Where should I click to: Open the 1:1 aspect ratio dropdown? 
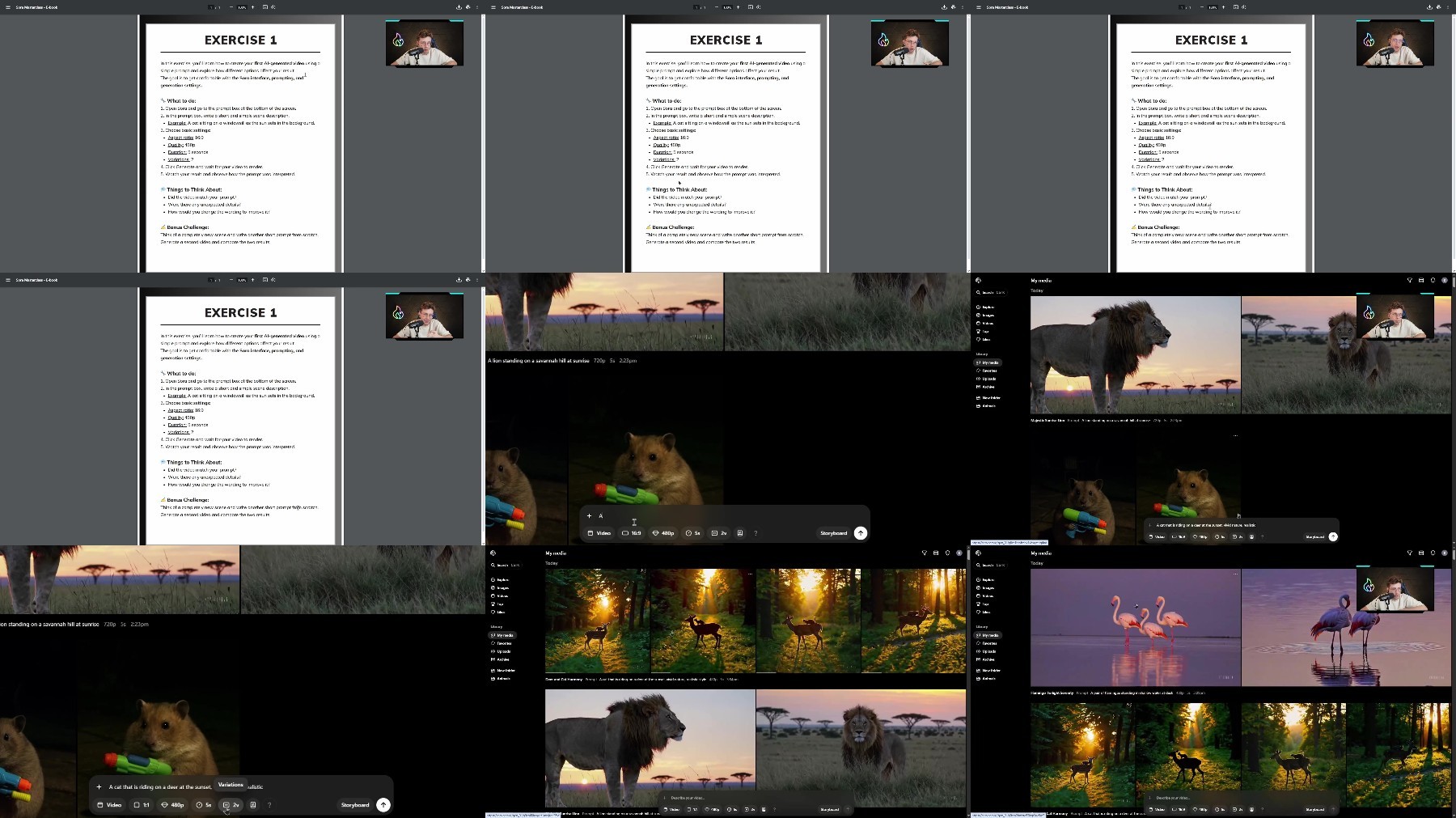click(x=142, y=805)
